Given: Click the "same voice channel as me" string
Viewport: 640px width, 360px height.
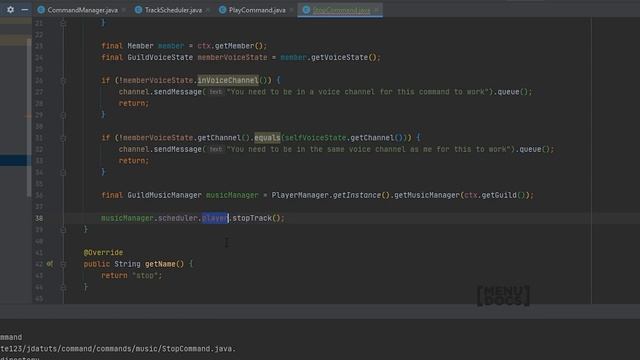Looking at the screenshot, I should pos(369,149).
